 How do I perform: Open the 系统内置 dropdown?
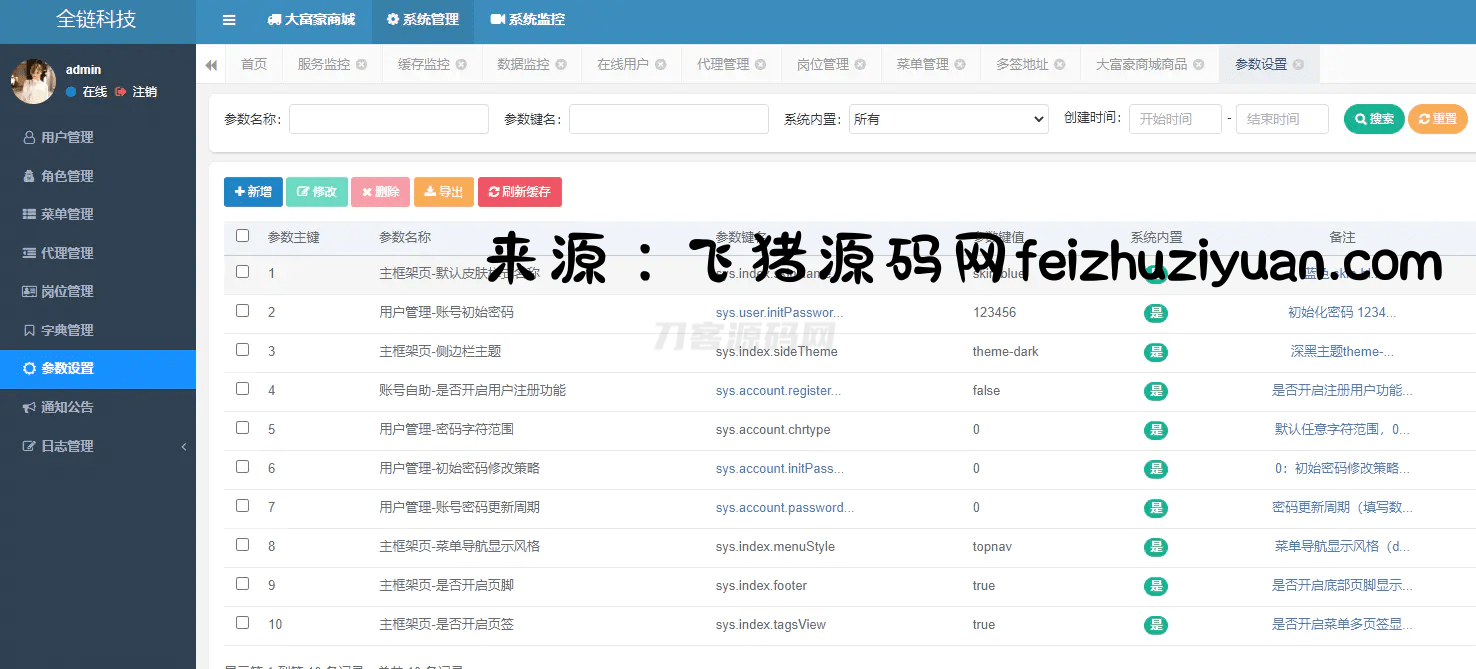pyautogui.click(x=948, y=119)
